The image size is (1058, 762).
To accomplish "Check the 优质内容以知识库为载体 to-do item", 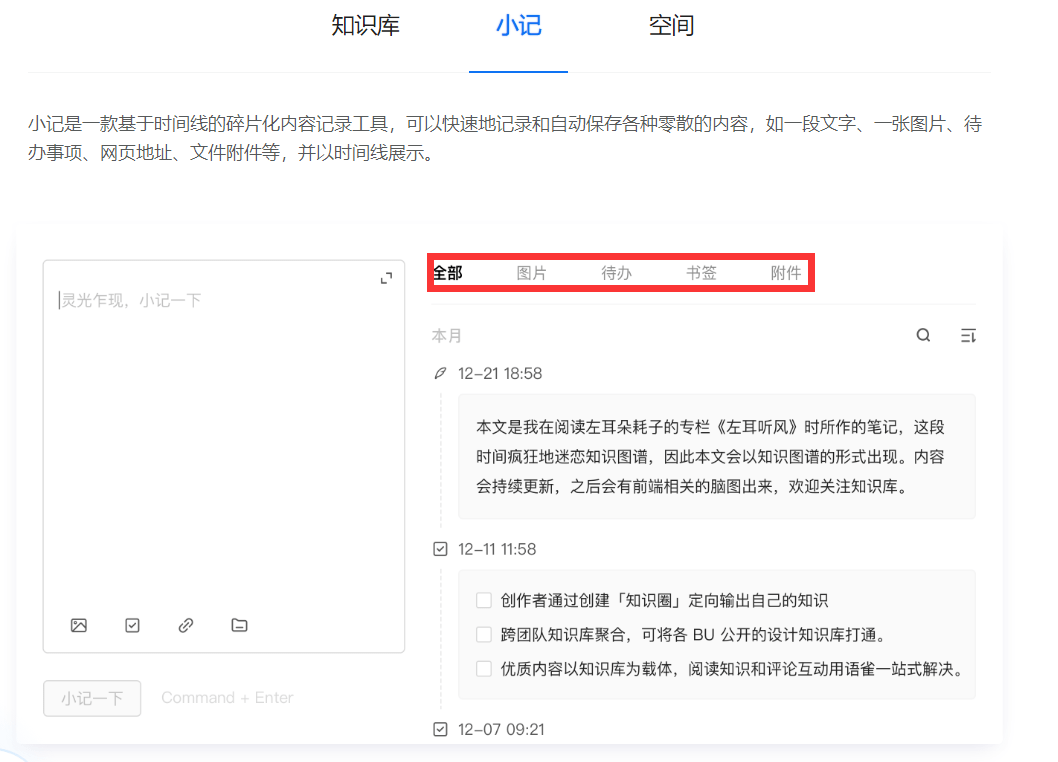I will 483,668.
